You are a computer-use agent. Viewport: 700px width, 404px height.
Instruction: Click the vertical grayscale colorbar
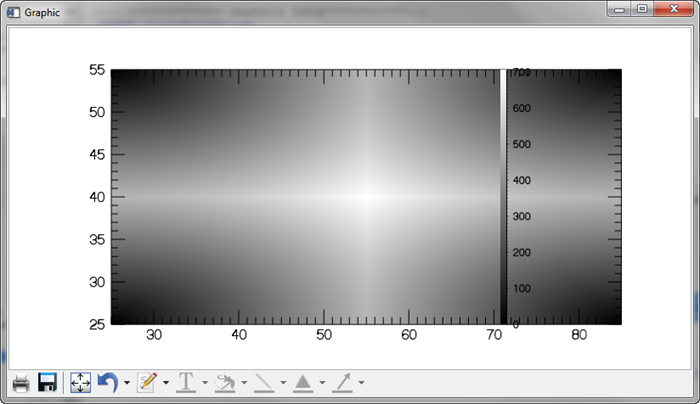(504, 197)
